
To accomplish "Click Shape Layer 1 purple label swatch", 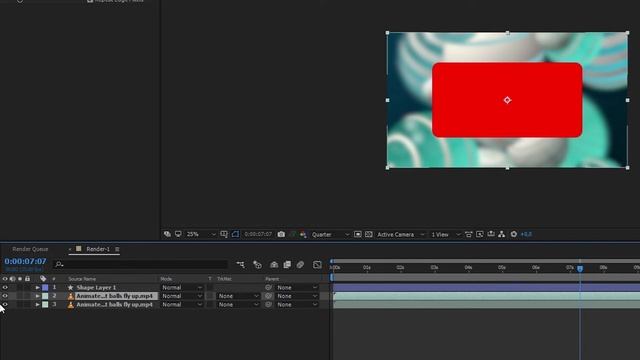I will (x=45, y=288).
